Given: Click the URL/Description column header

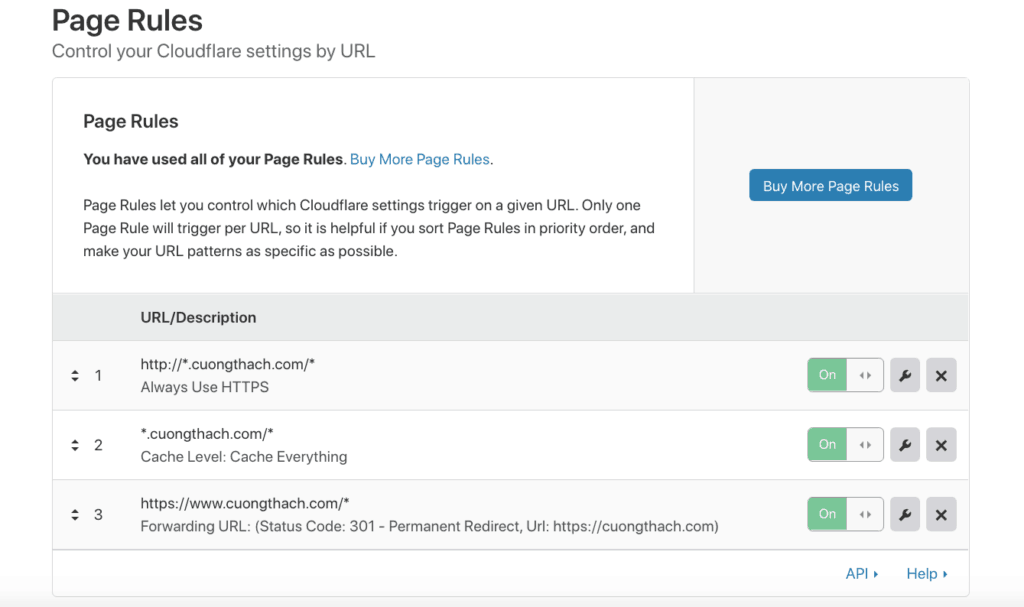Looking at the screenshot, I should [x=198, y=318].
